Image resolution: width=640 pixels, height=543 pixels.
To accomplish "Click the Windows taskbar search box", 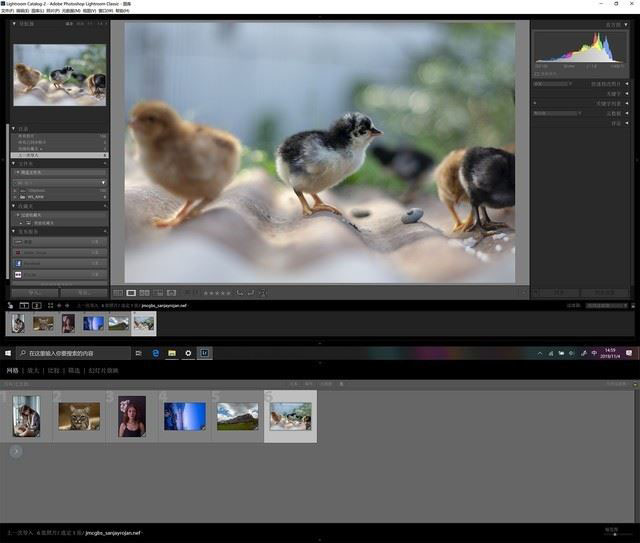I will tap(73, 353).
